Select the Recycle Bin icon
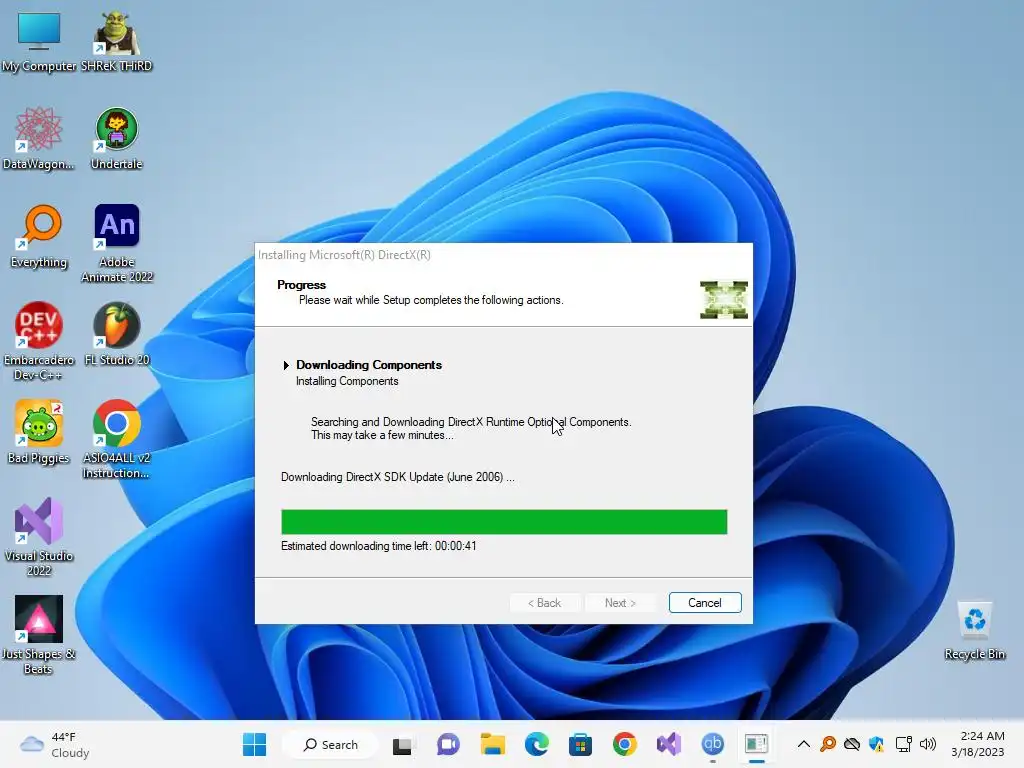Image resolution: width=1024 pixels, height=768 pixels. pyautogui.click(x=974, y=631)
